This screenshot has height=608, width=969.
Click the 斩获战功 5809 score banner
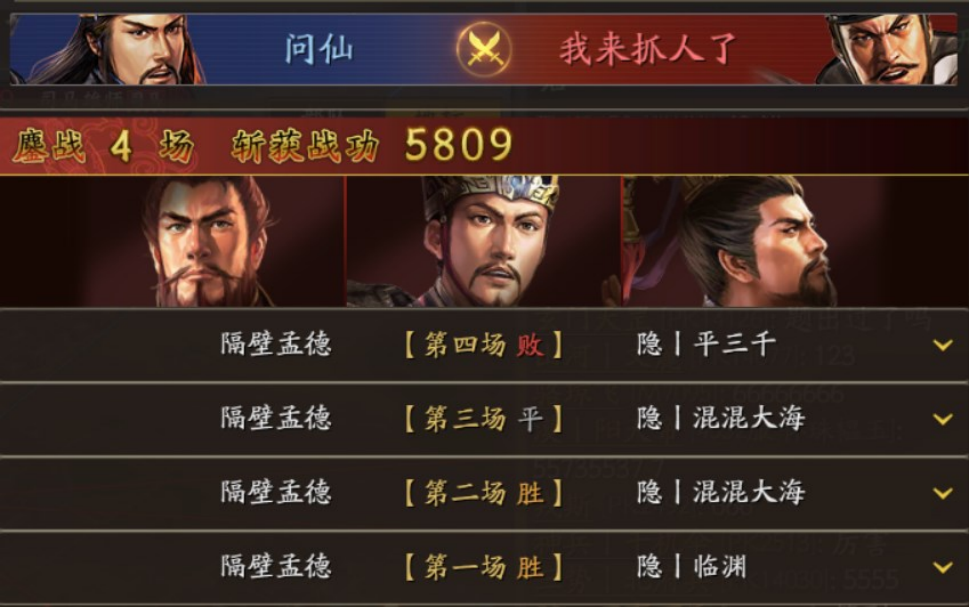(372, 146)
